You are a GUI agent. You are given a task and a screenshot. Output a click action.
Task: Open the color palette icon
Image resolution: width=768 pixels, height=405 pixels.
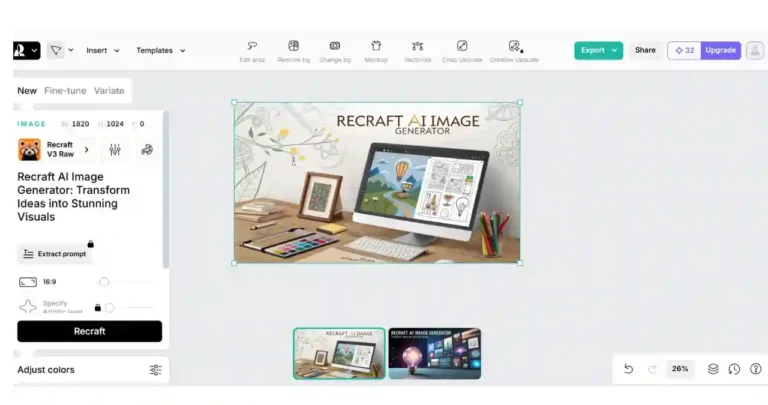[x=147, y=150]
